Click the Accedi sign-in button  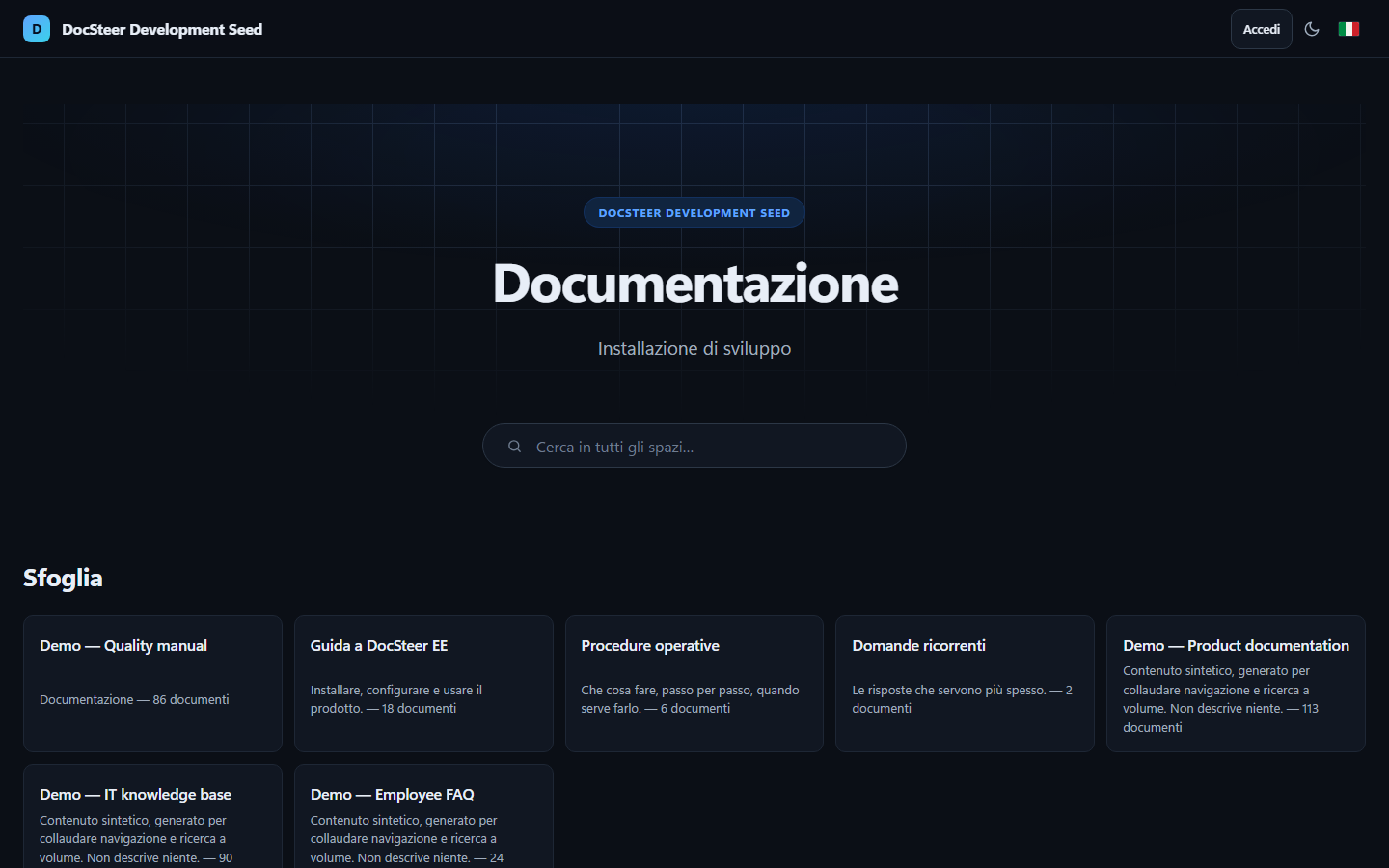(1261, 29)
